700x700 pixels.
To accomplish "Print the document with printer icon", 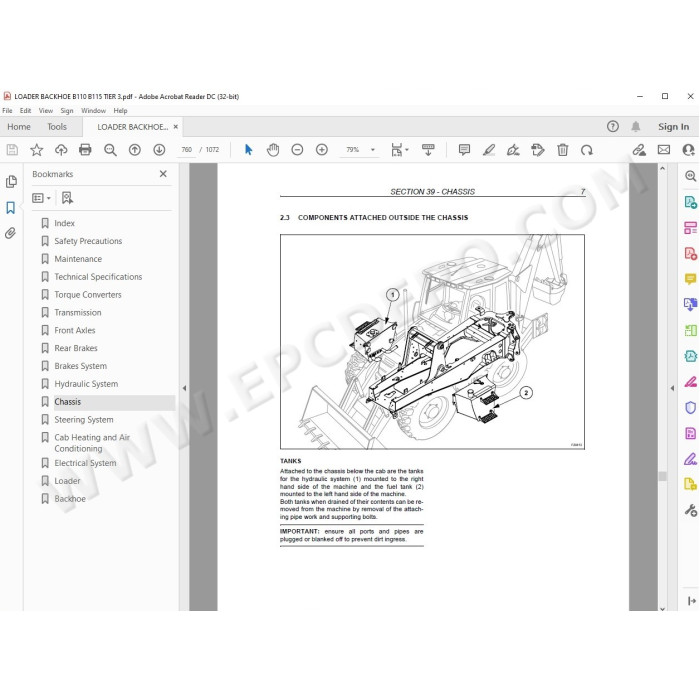I will point(85,150).
